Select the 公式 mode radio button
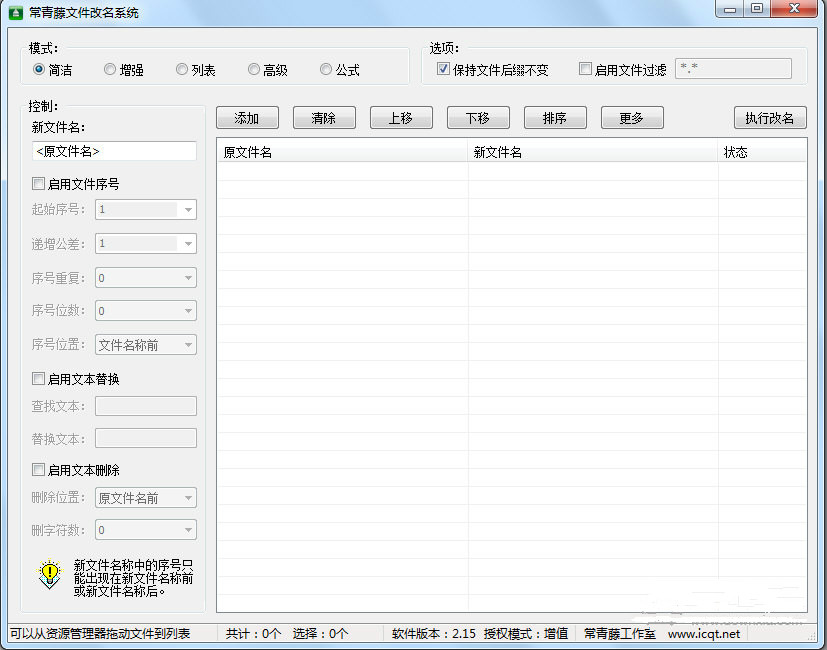The image size is (827, 650). point(325,69)
